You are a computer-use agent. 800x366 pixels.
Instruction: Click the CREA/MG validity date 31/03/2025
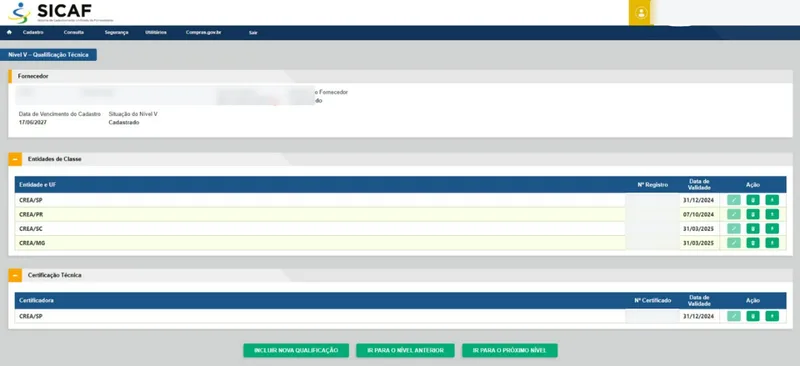[698, 243]
